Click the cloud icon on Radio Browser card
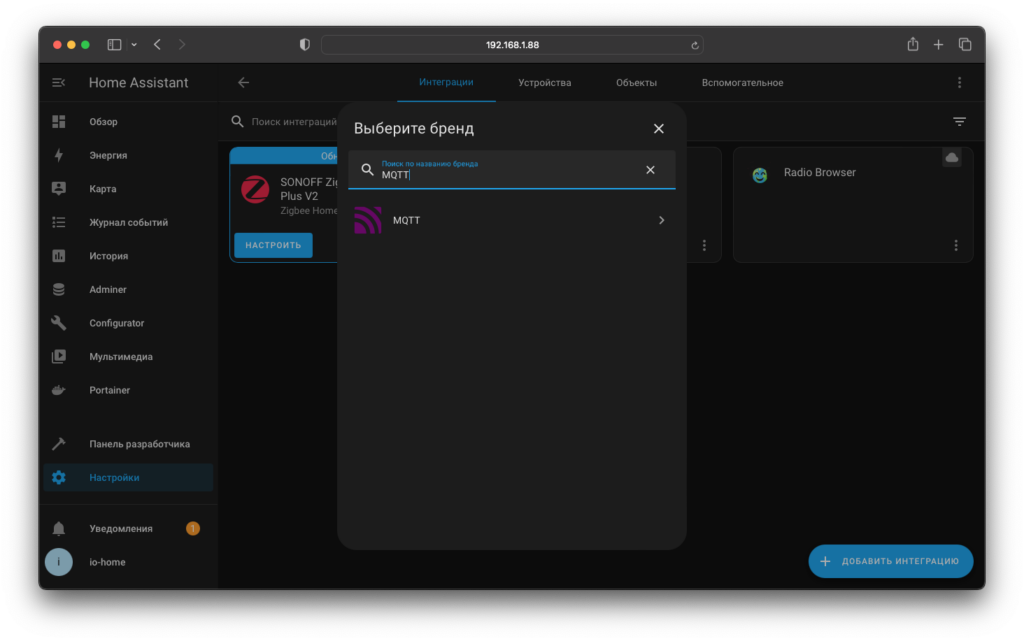Screen dimensions: 1024x641 [x=952, y=157]
